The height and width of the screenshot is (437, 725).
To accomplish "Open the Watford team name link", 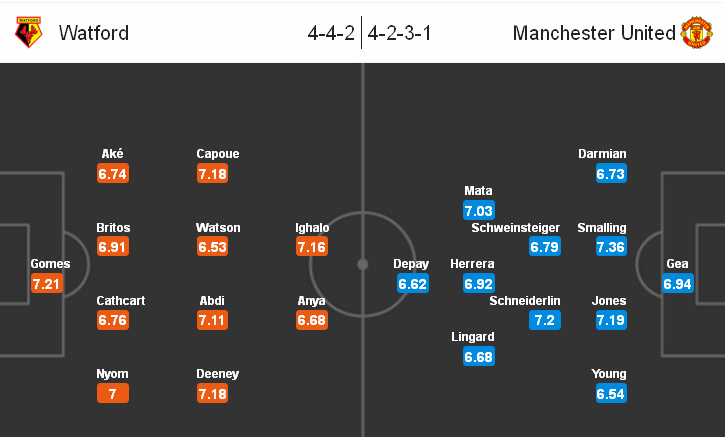I will click(94, 33).
